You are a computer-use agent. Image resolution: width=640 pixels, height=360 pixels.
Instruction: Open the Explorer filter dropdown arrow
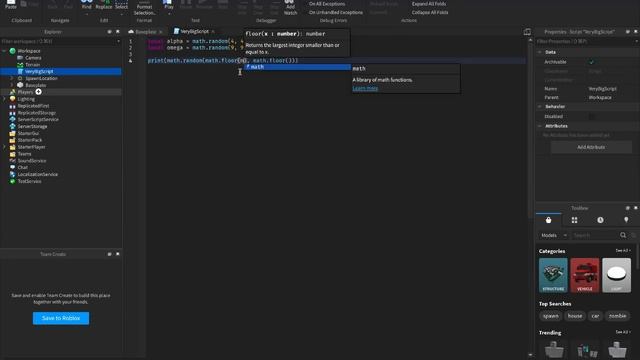(119, 41)
